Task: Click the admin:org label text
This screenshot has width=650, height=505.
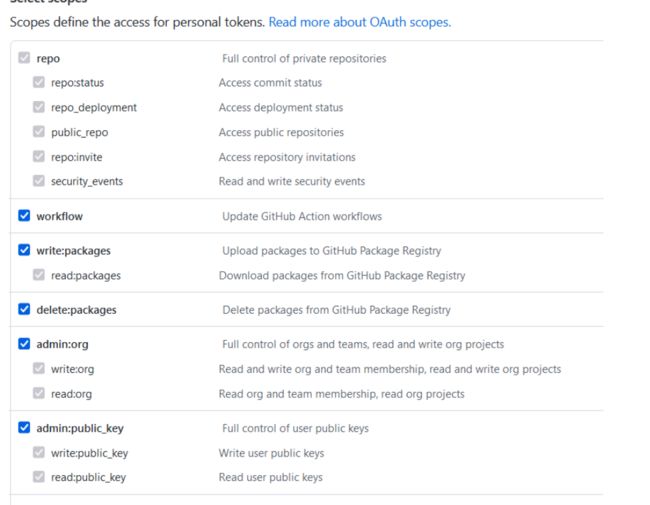Action: click(62, 345)
